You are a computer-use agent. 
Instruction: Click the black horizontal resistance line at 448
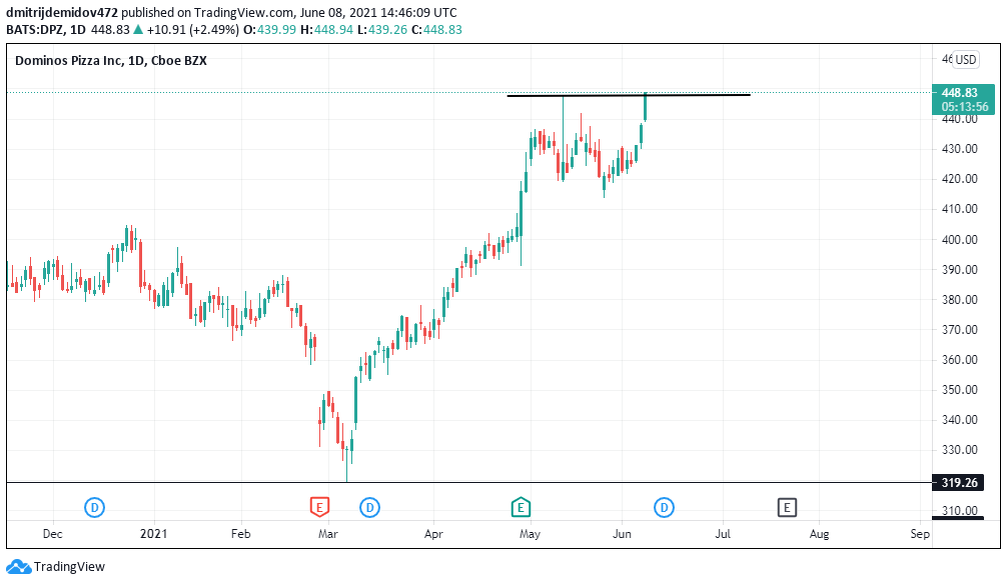click(x=628, y=96)
